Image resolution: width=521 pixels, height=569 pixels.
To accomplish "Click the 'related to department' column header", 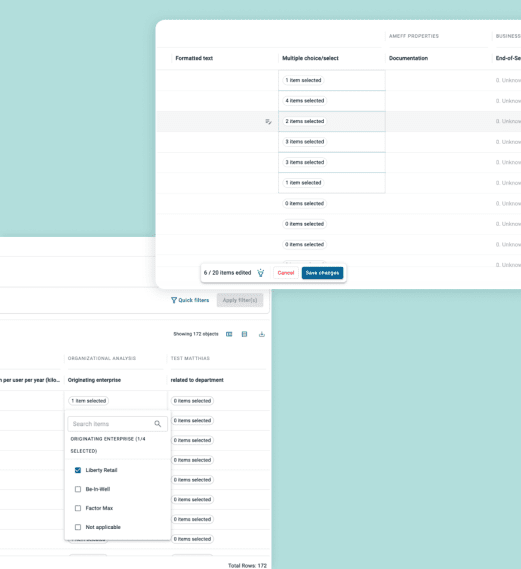I will click(x=197, y=380).
